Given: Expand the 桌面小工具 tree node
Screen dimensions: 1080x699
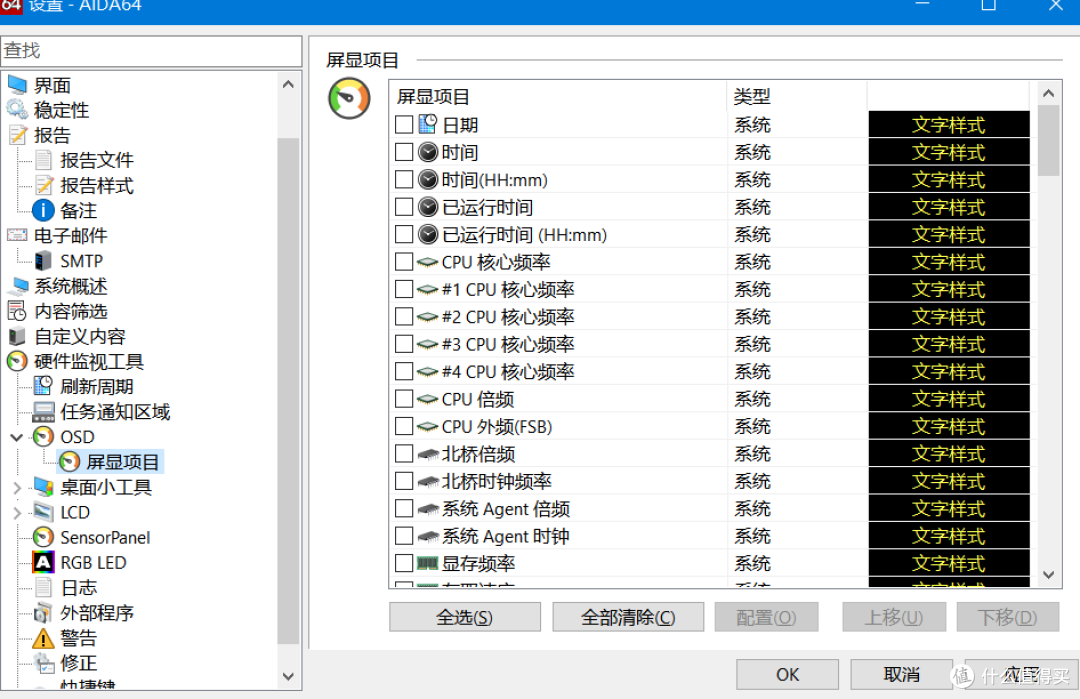Looking at the screenshot, I should point(17,488).
